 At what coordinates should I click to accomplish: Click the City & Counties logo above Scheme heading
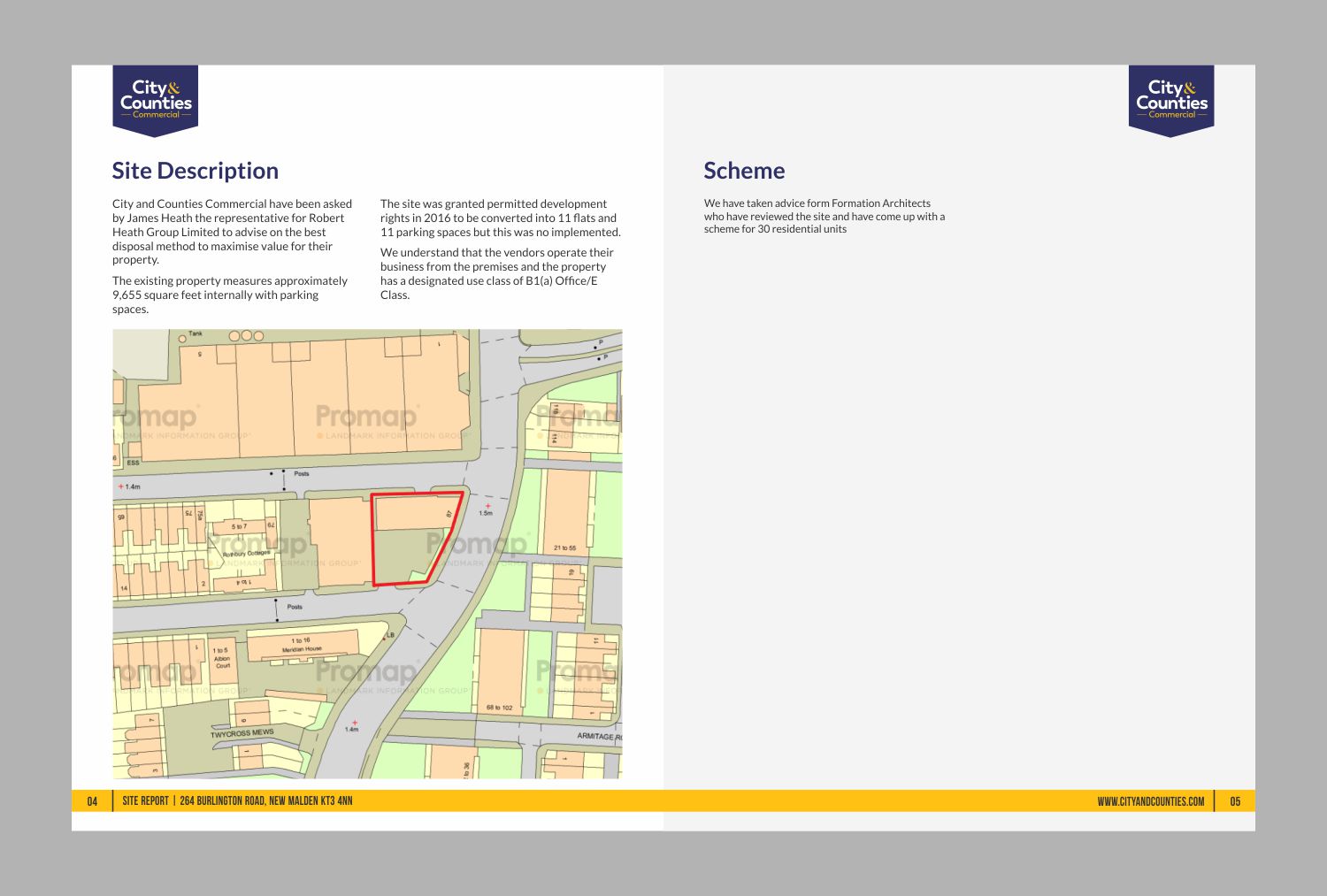coord(1171,101)
